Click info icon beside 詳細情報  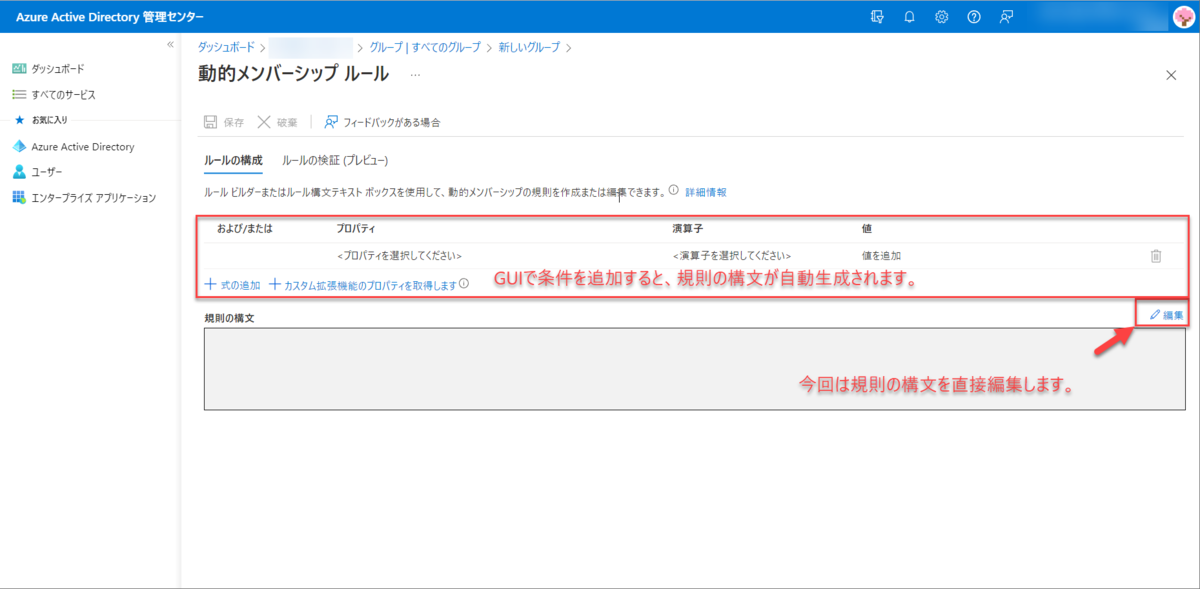coord(674,190)
